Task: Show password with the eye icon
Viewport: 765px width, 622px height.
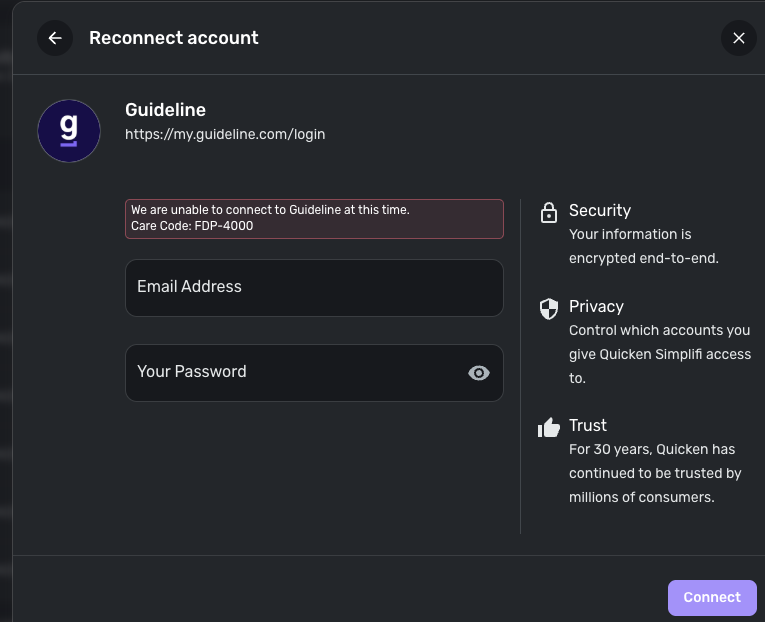Action: pyautogui.click(x=479, y=373)
